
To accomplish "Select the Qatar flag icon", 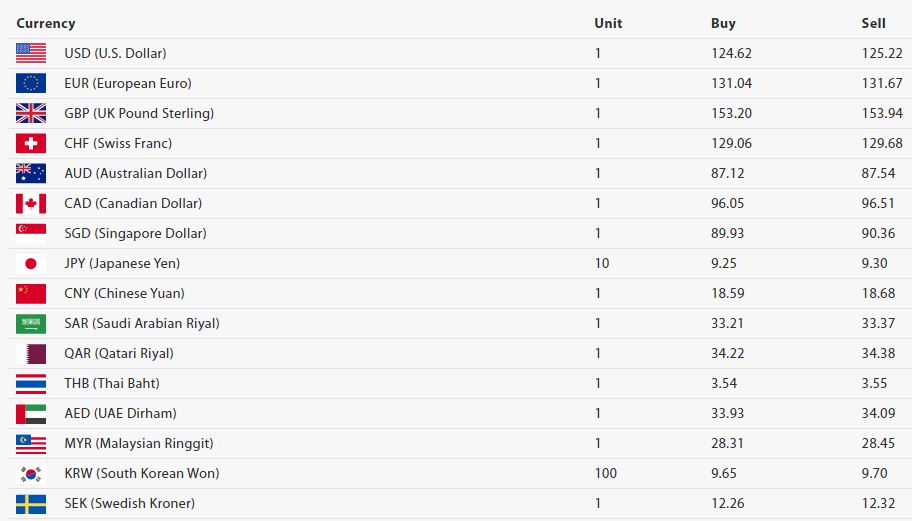I will click(x=31, y=354).
